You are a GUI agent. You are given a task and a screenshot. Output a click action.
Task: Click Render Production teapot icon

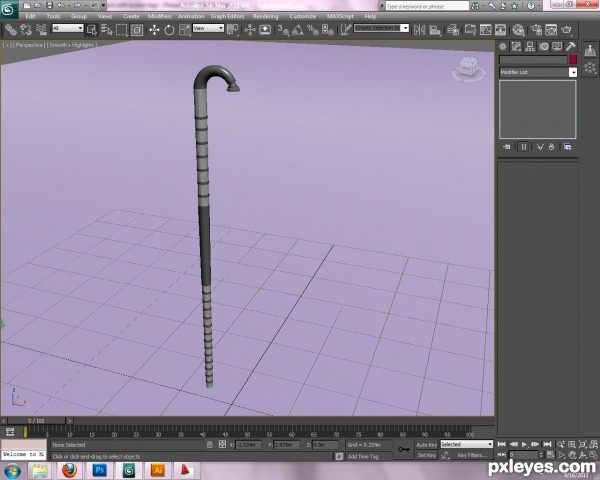[567, 30]
